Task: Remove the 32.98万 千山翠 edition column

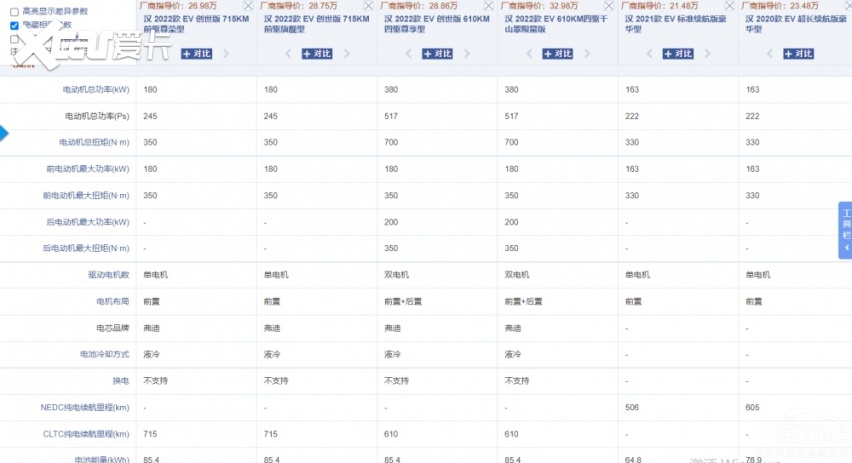Action: [608, 6]
